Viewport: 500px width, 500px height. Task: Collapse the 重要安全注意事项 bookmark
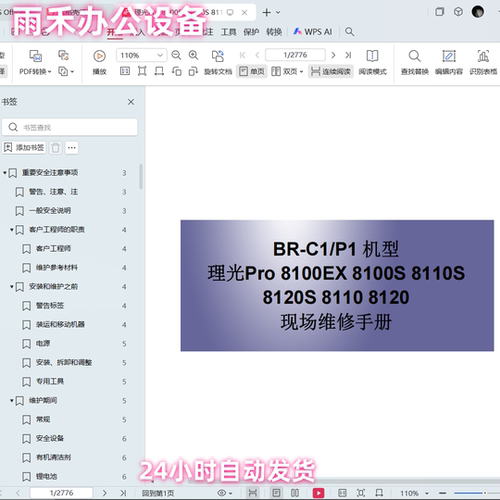(5, 173)
